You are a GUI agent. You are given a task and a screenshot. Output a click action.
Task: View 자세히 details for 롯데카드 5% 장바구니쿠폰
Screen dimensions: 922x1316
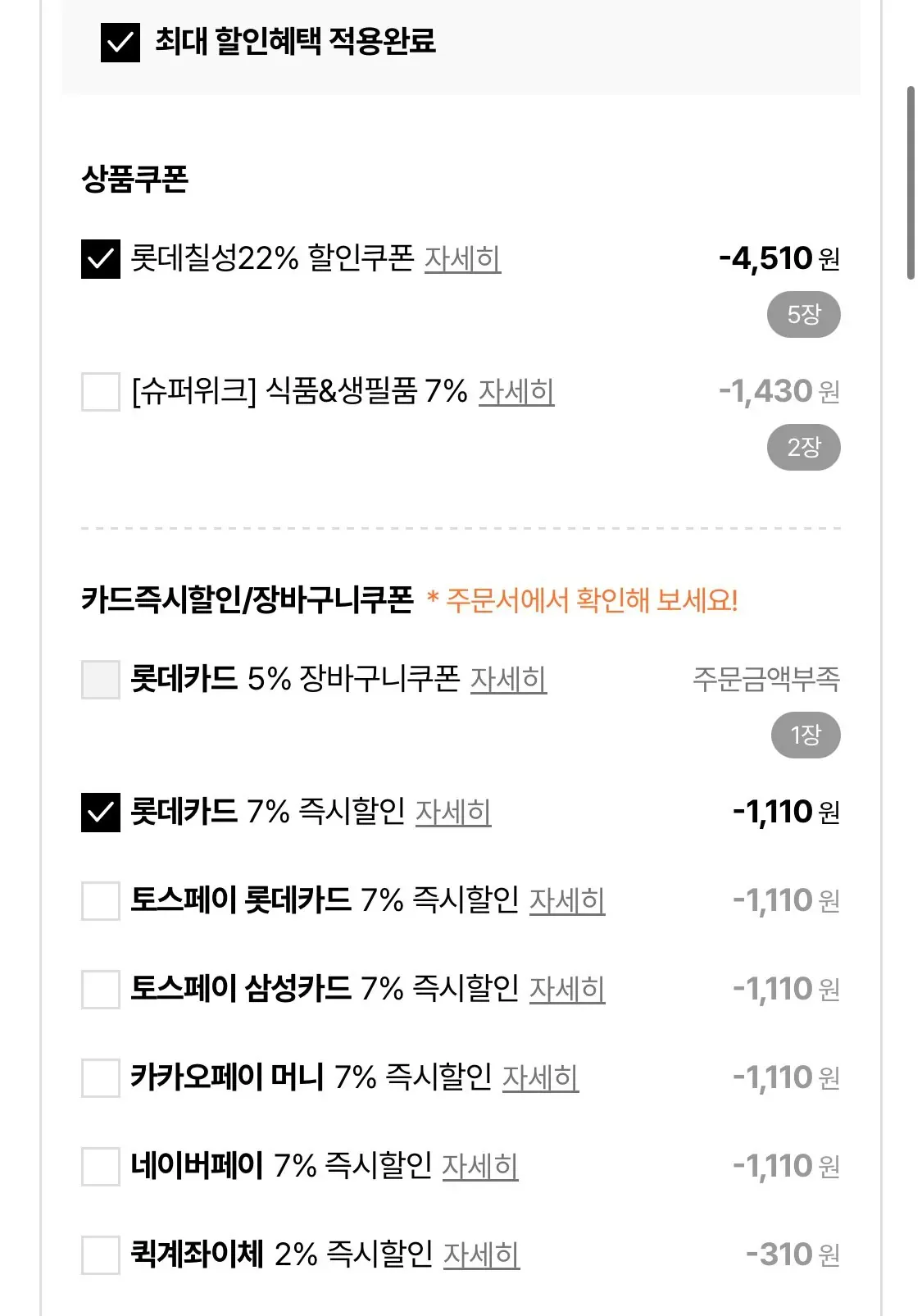click(x=508, y=680)
